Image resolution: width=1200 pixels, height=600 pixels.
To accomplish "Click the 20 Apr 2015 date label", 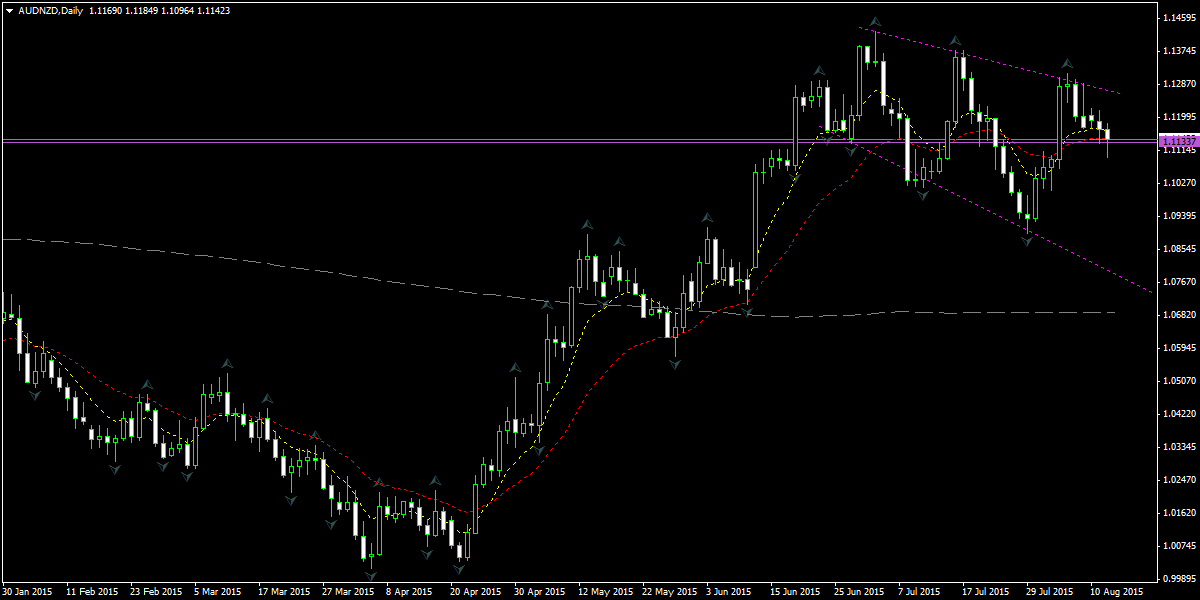I will tap(476, 592).
